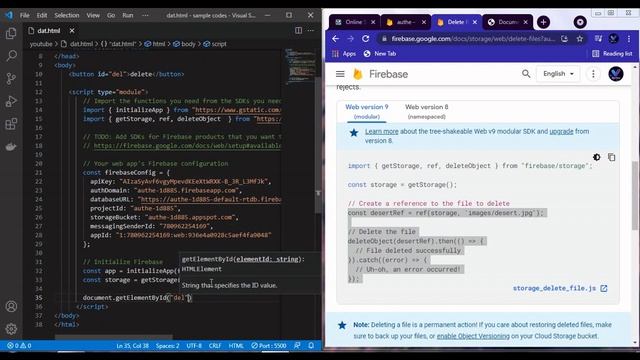Screen dimensions: 640x360
Task: Go back in Chrome browser
Action: click(336, 39)
